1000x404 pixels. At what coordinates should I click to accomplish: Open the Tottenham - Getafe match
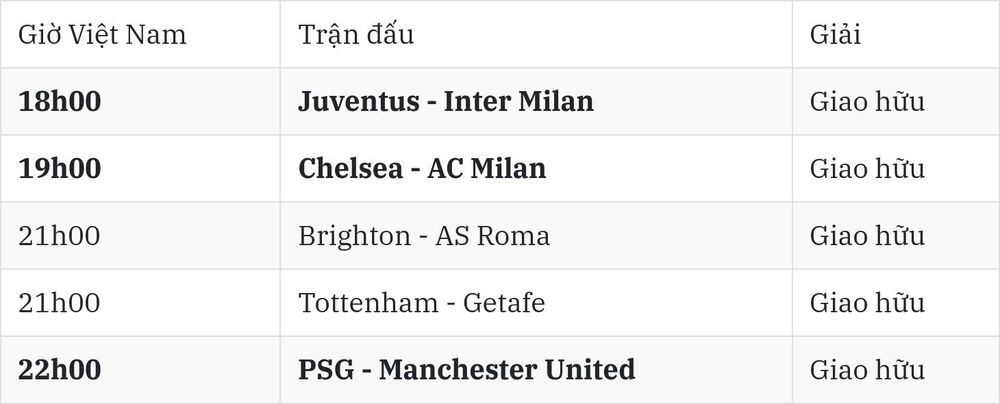click(x=422, y=303)
